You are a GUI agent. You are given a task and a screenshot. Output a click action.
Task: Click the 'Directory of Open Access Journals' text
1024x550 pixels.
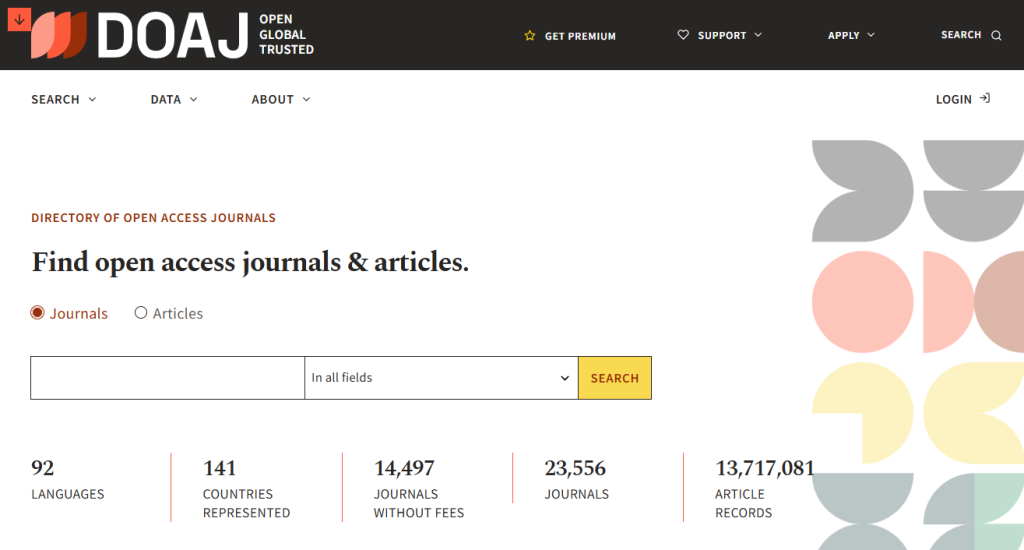click(153, 218)
